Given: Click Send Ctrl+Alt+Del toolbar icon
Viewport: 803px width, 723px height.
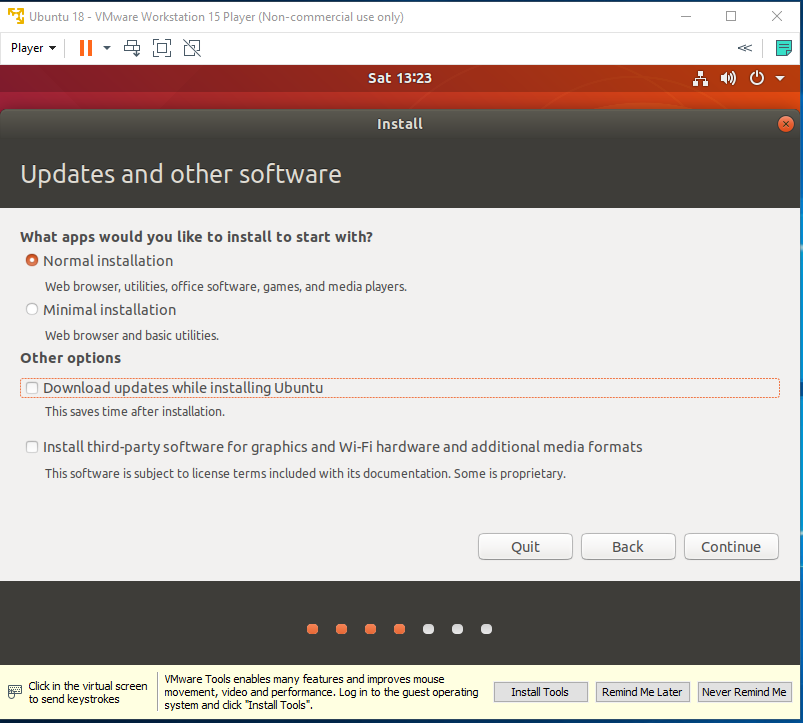Looking at the screenshot, I should [x=132, y=48].
